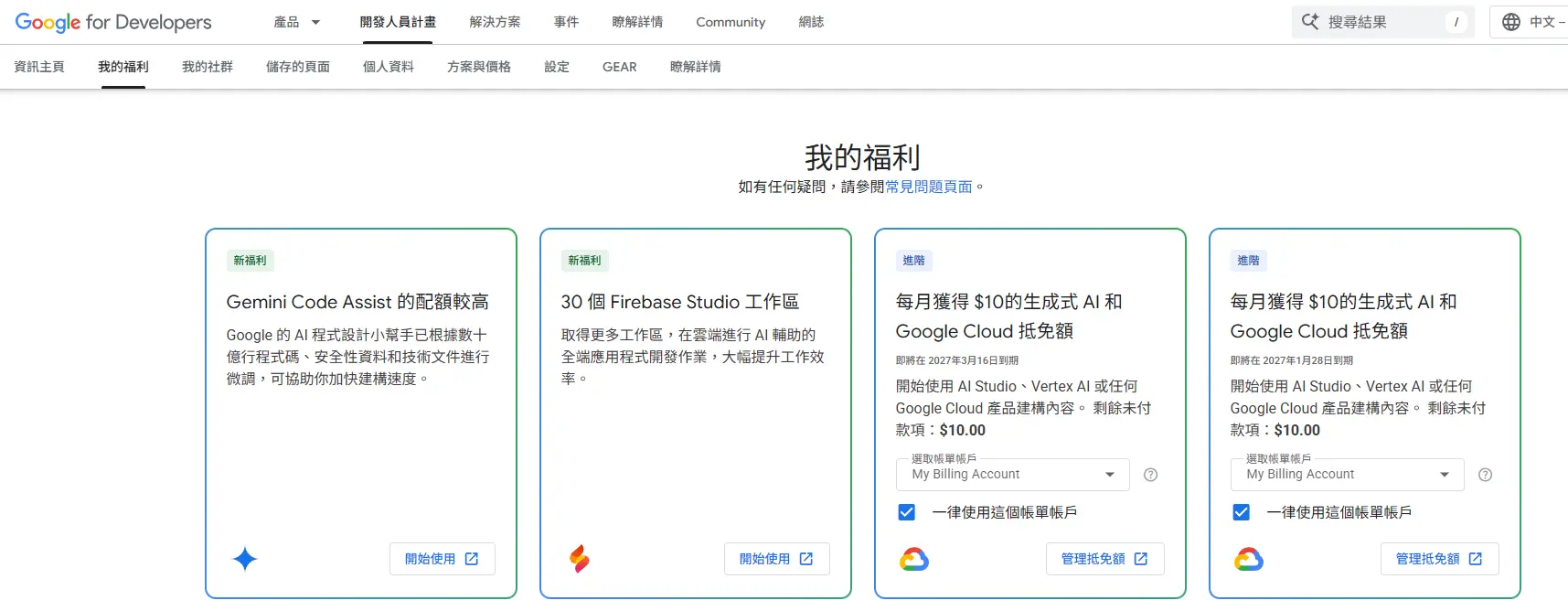Viewport: 1568px width, 611px height.
Task: Expand billing account dropdown in third card
Action: [x=1013, y=475]
